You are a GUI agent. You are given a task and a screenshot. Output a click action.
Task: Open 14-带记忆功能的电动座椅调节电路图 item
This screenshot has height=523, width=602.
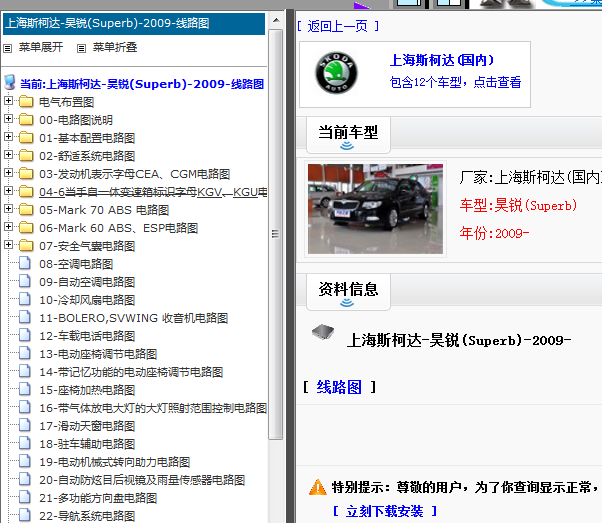pos(131,372)
